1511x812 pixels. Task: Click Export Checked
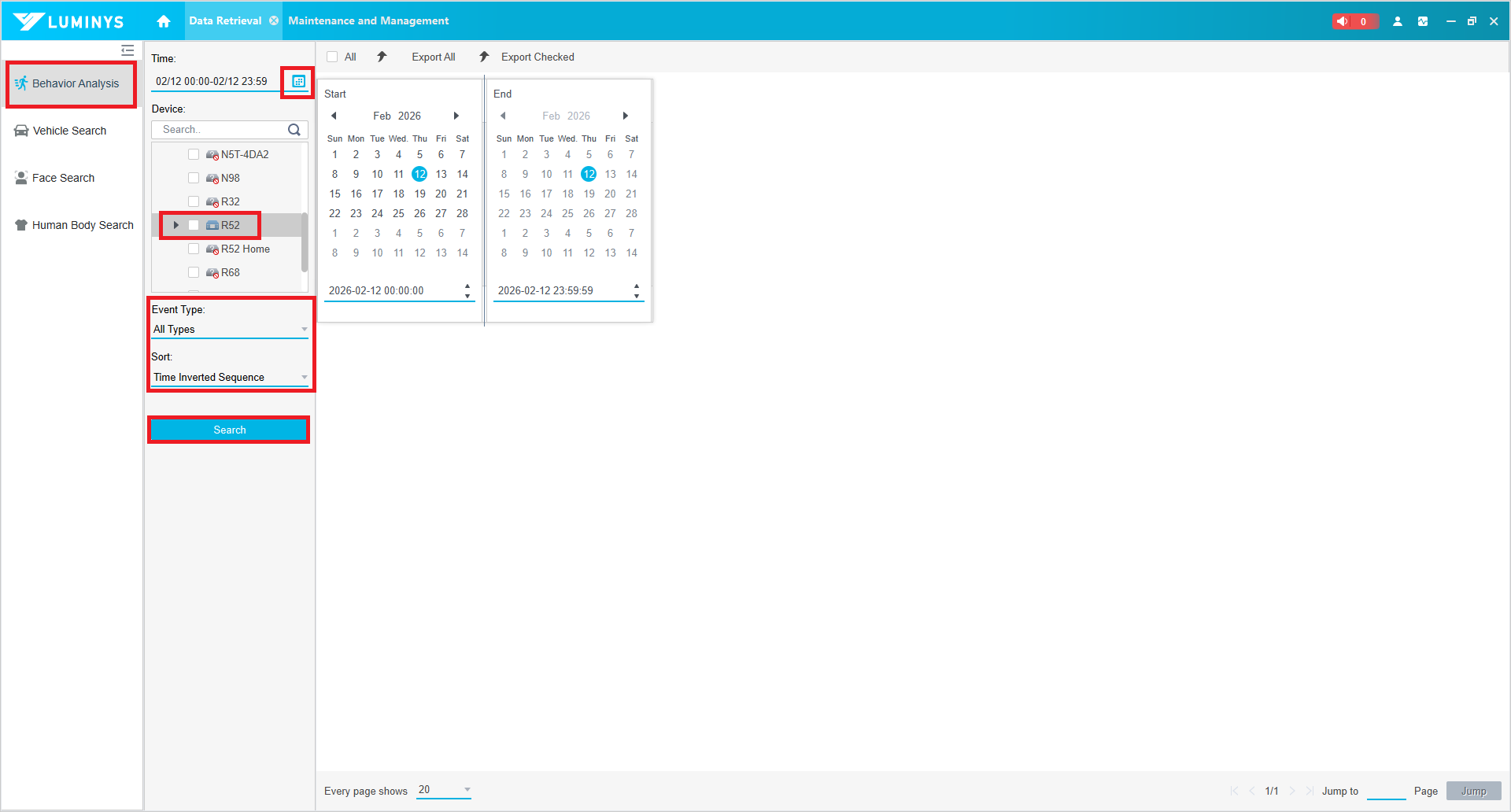(x=538, y=57)
